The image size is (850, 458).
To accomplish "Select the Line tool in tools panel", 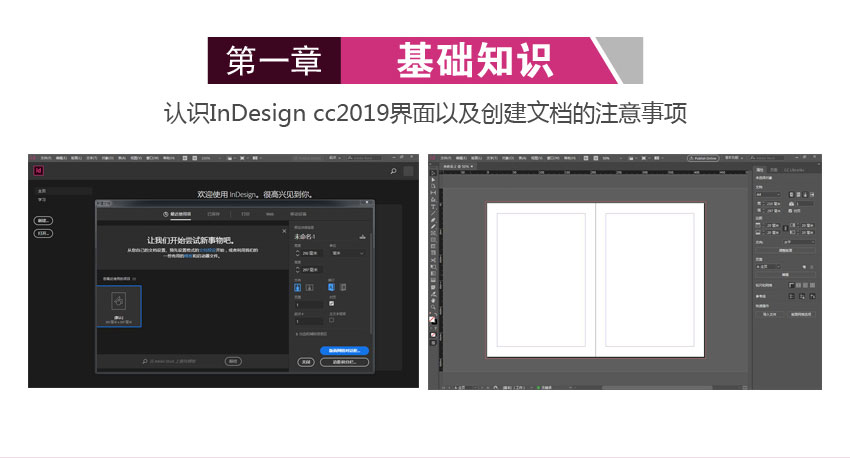I will (433, 213).
